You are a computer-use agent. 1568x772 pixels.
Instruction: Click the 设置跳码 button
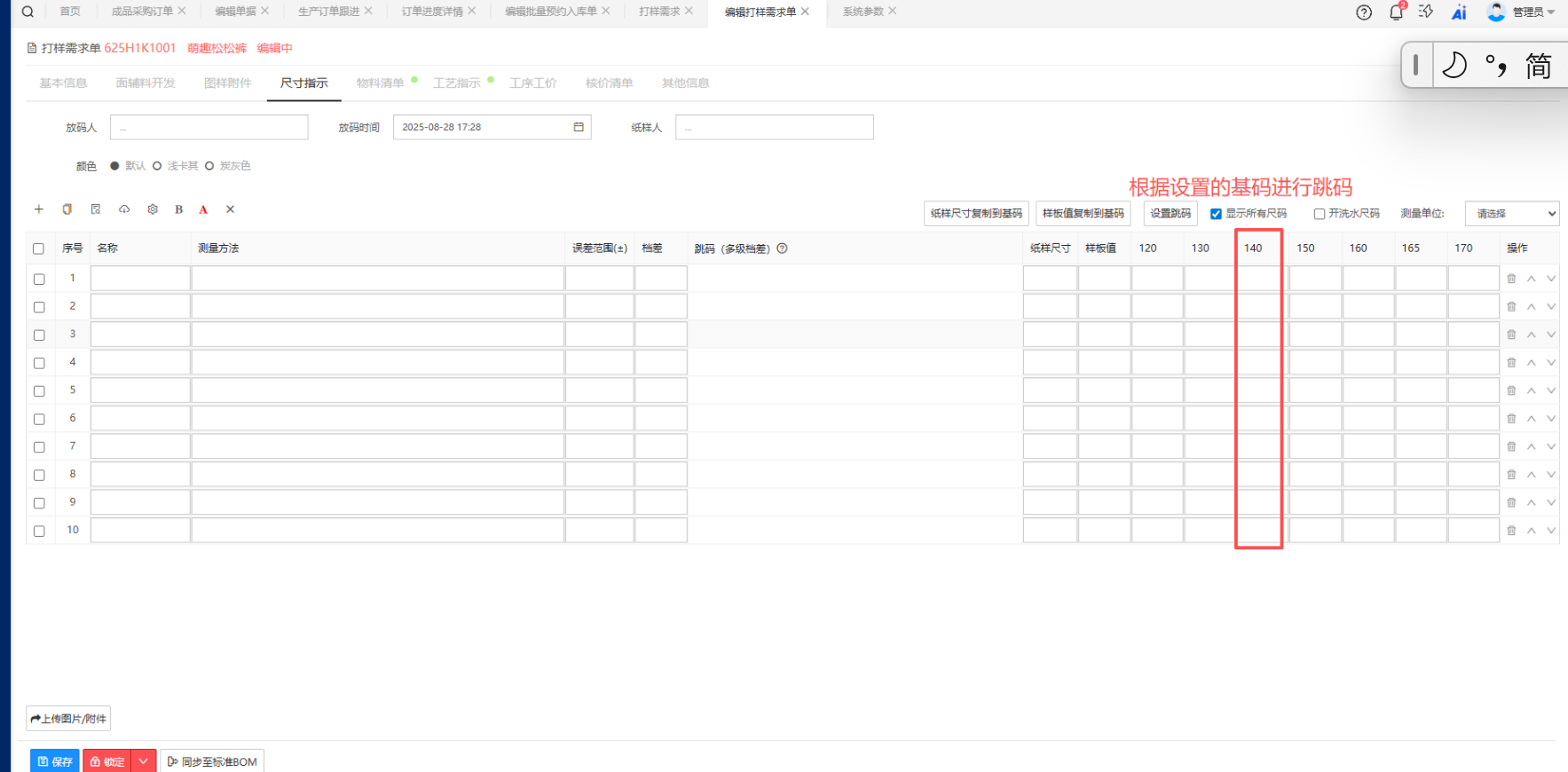pos(1170,214)
